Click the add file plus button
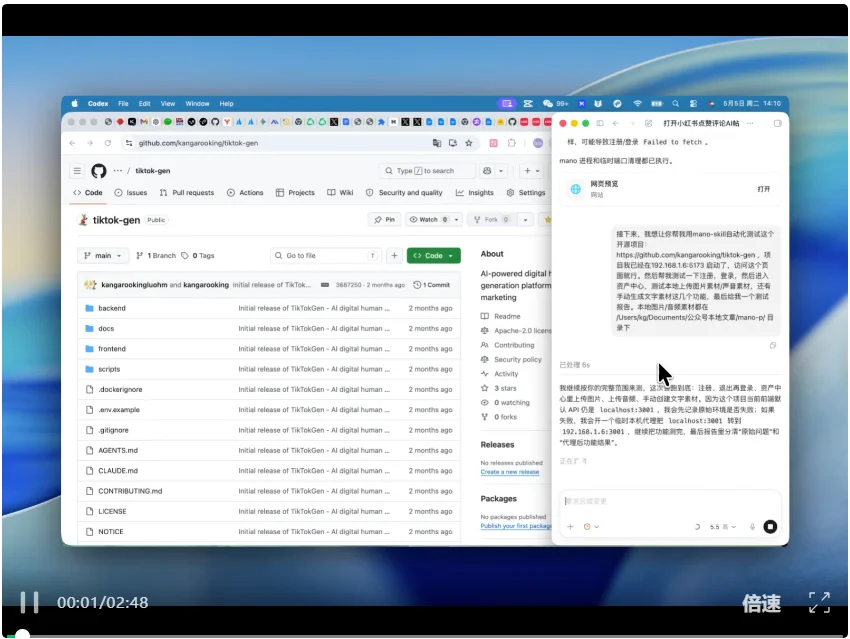The width and height of the screenshot is (850, 639). (x=394, y=255)
